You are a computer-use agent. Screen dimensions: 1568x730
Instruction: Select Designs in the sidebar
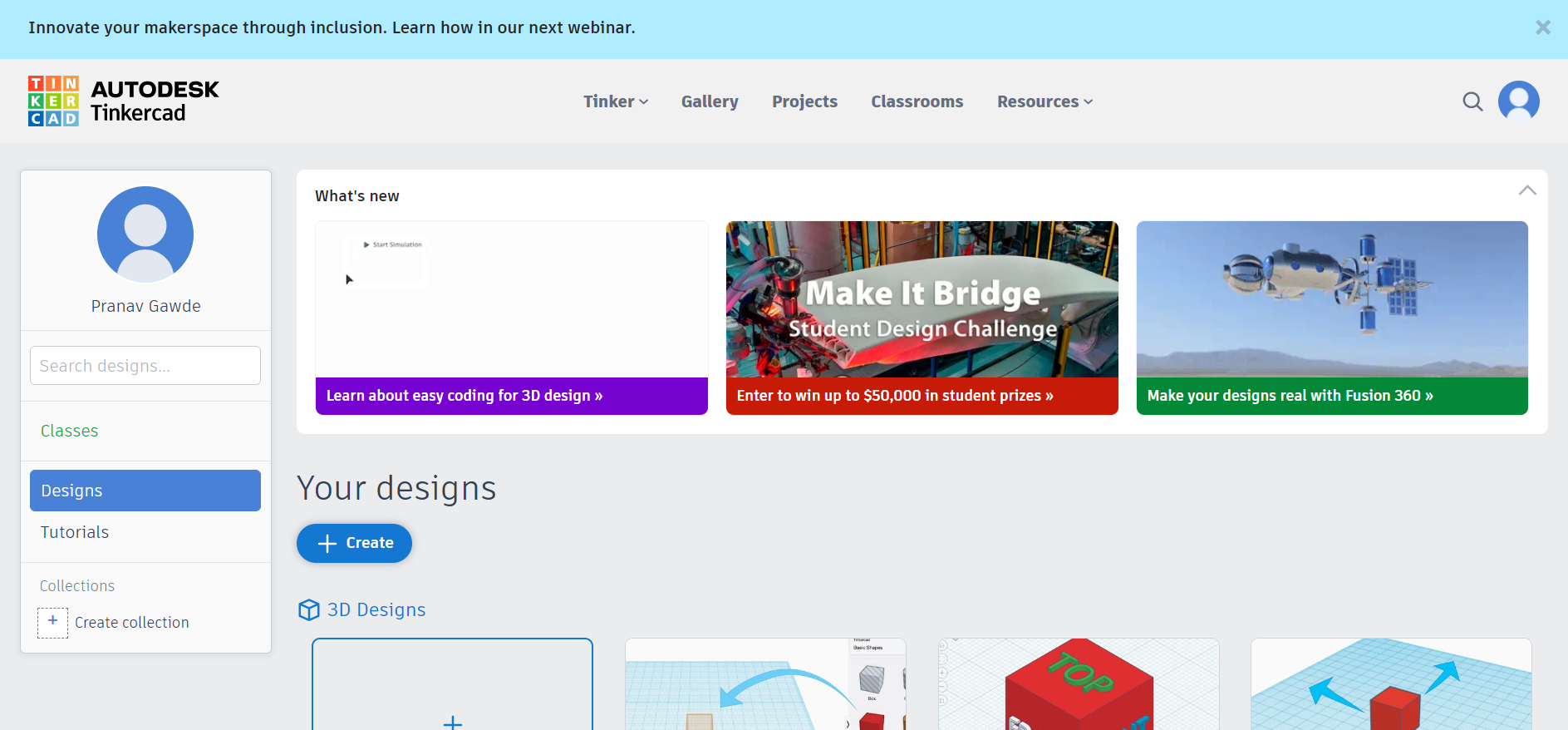point(145,491)
